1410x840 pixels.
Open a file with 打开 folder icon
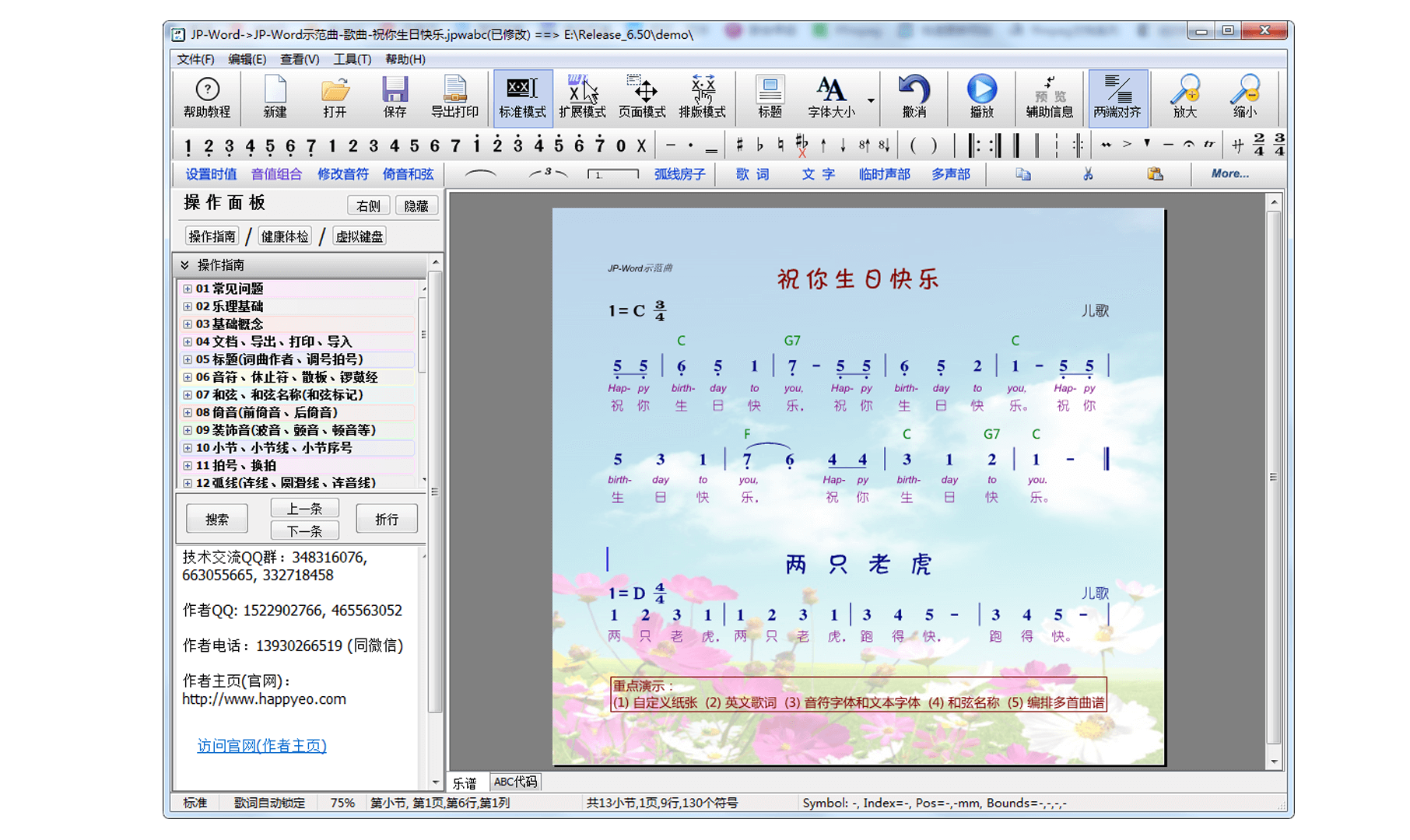click(x=335, y=97)
